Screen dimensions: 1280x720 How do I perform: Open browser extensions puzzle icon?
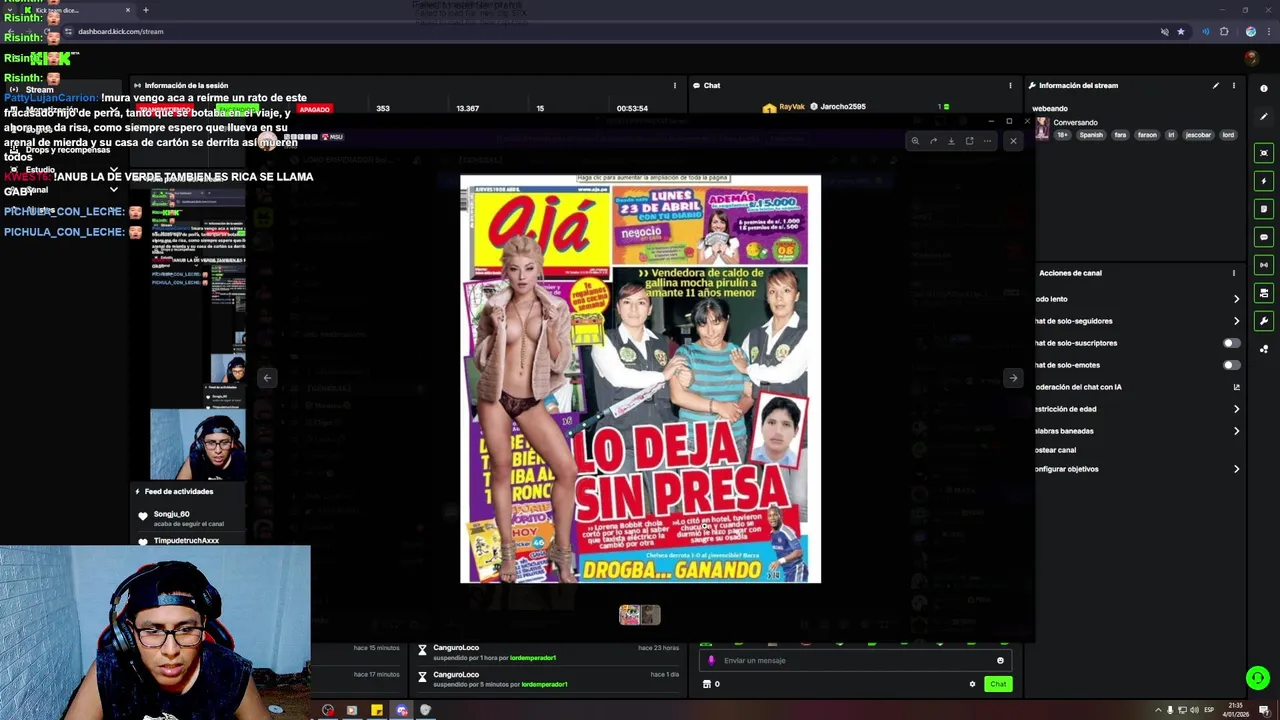(x=1224, y=31)
